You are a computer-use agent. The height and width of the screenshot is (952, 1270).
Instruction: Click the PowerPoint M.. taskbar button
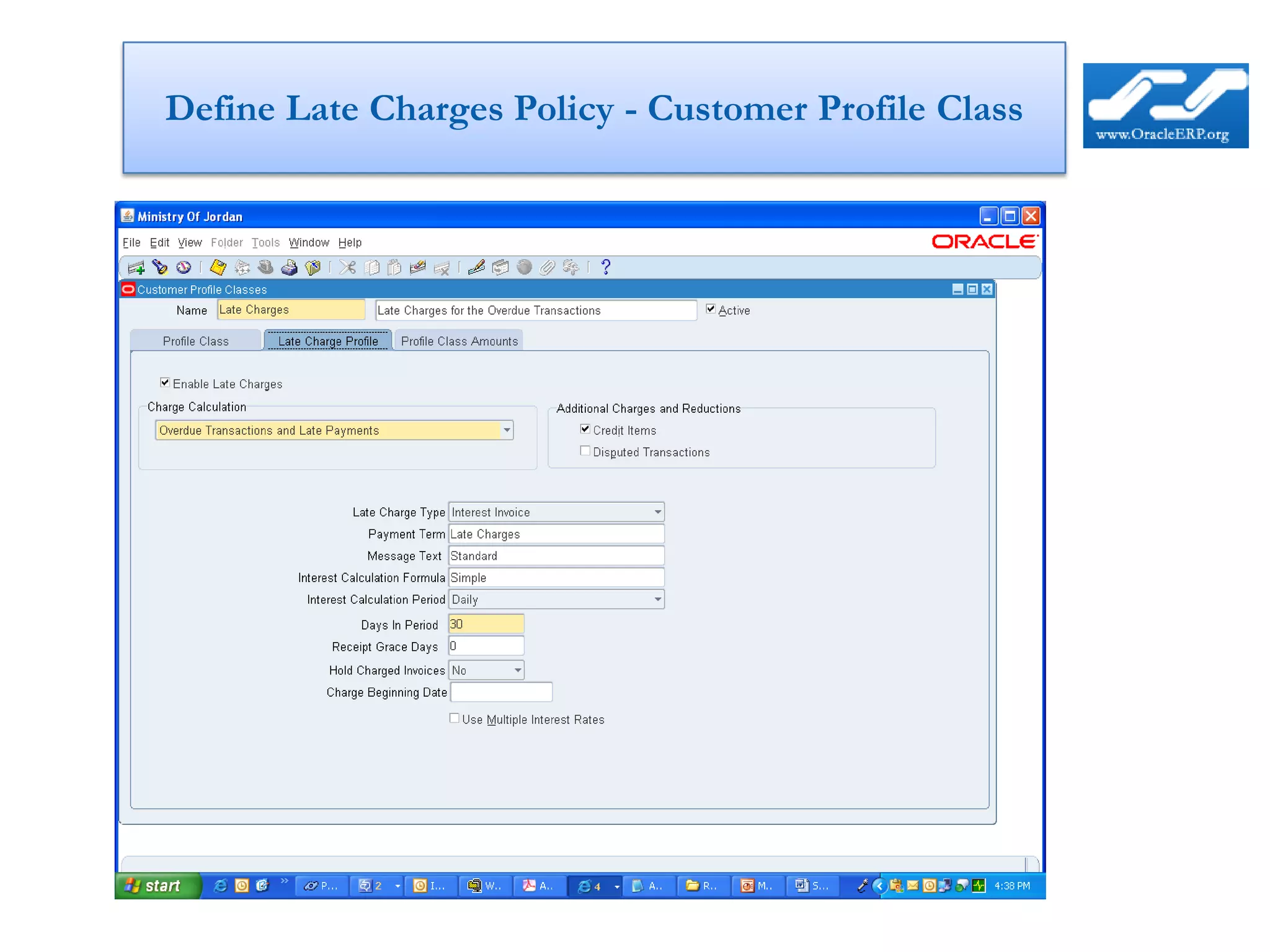[758, 886]
